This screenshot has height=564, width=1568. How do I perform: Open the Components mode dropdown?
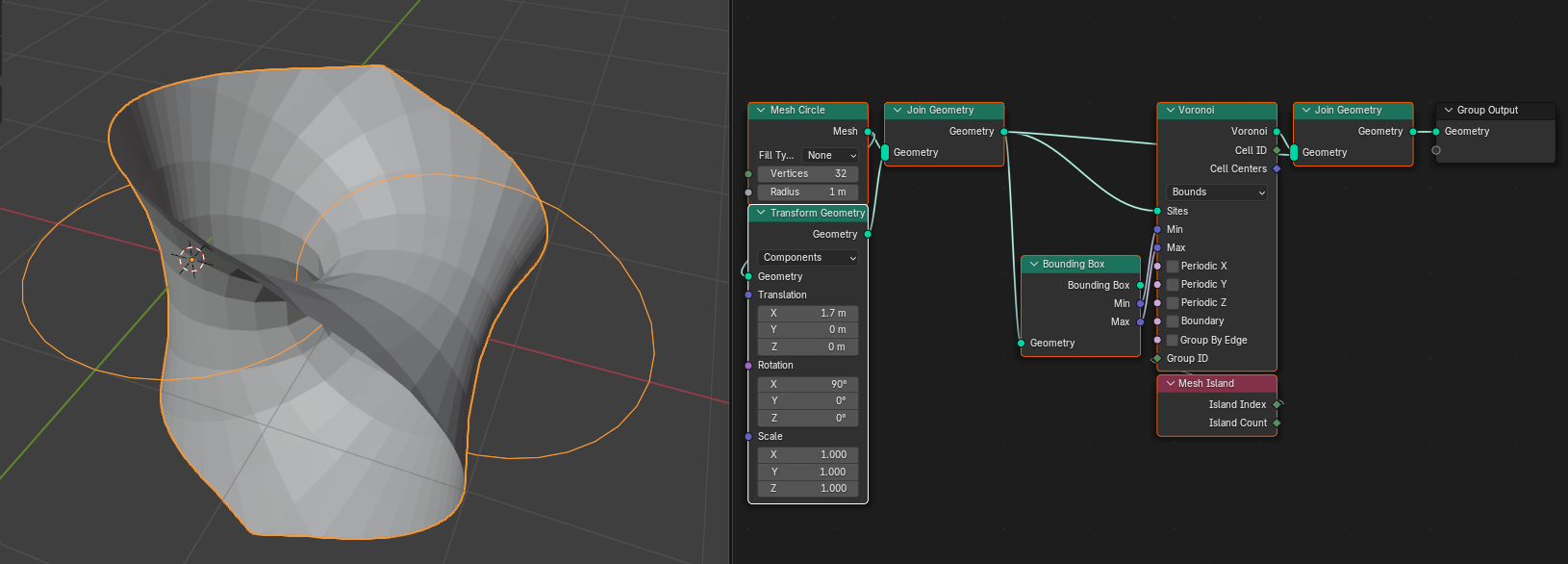[x=808, y=258]
